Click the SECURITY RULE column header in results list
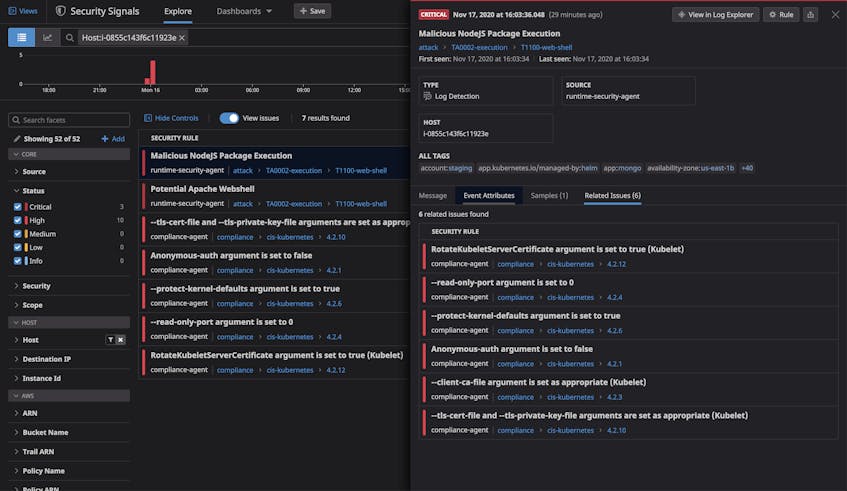 tap(174, 138)
